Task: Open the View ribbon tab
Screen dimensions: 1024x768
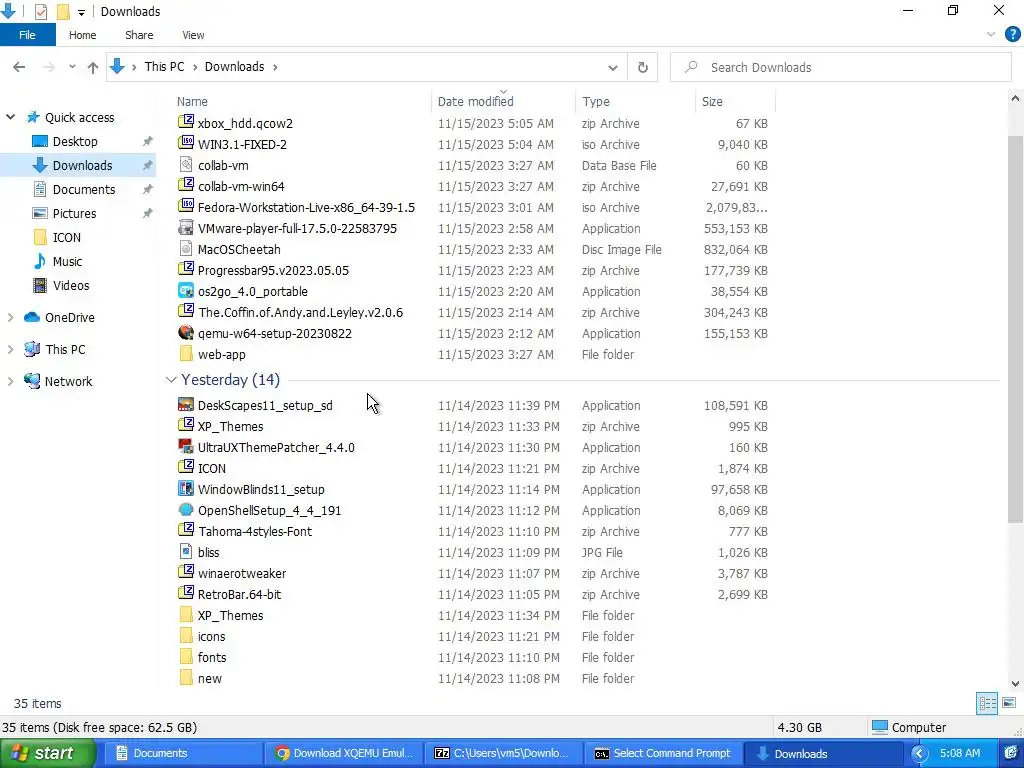Action: pos(193,35)
